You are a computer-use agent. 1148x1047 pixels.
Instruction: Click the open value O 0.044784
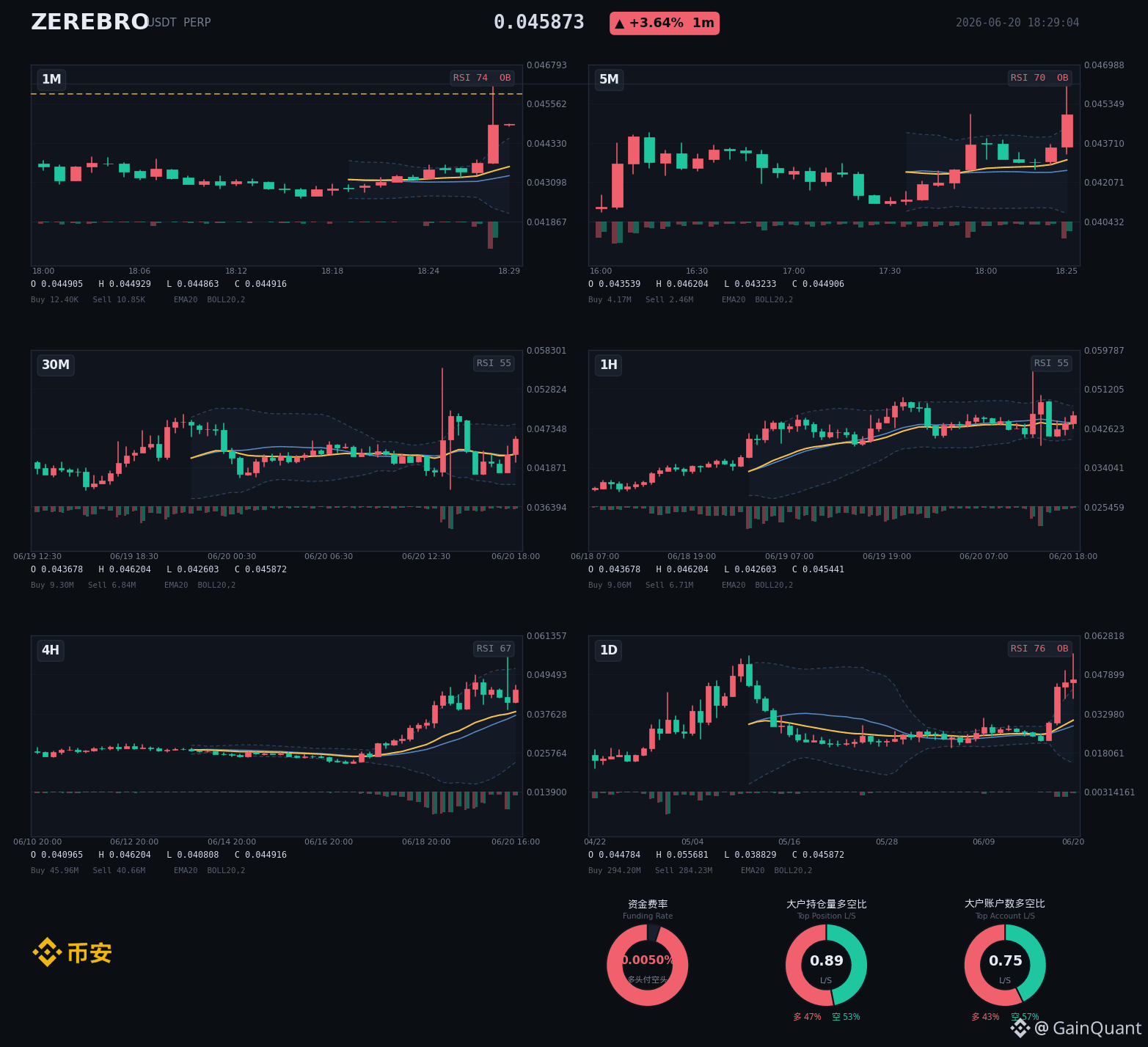coord(615,855)
